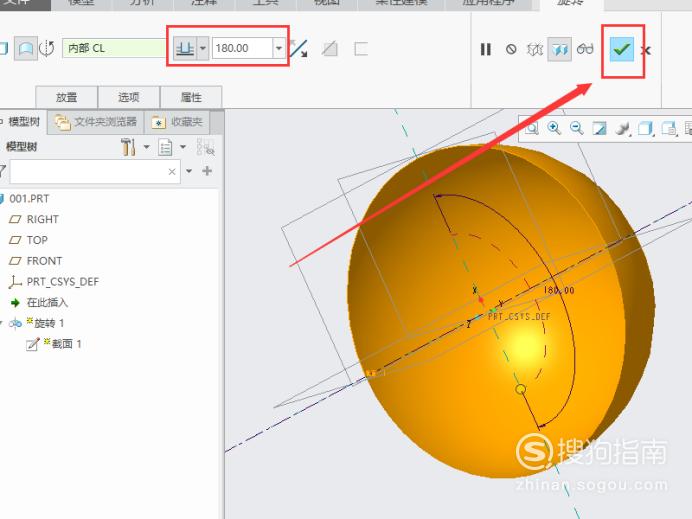
Task: Open the 放置 placement tab
Action: click(66, 97)
